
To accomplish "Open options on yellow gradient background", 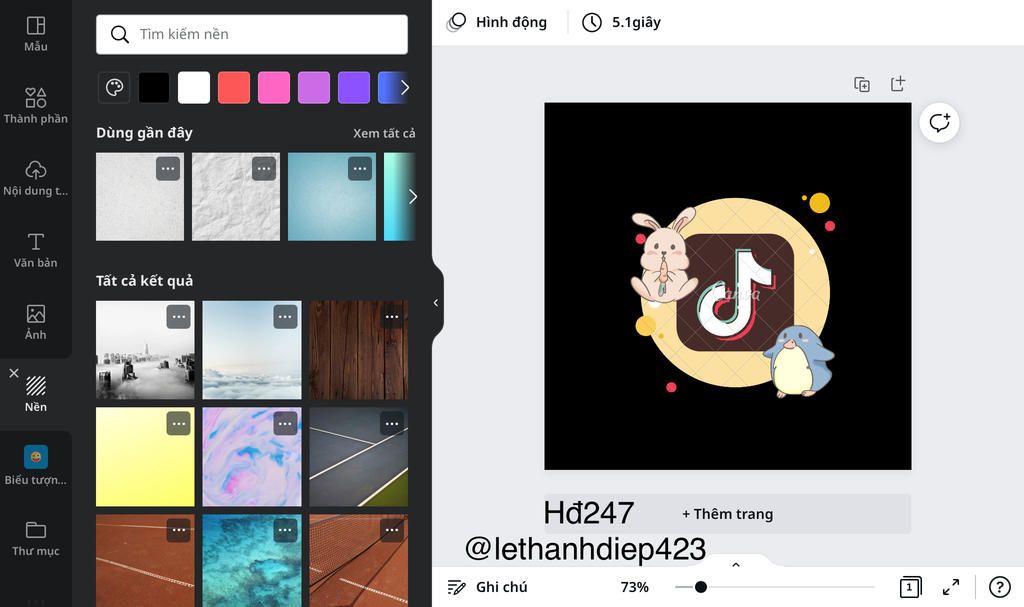I will [178, 423].
